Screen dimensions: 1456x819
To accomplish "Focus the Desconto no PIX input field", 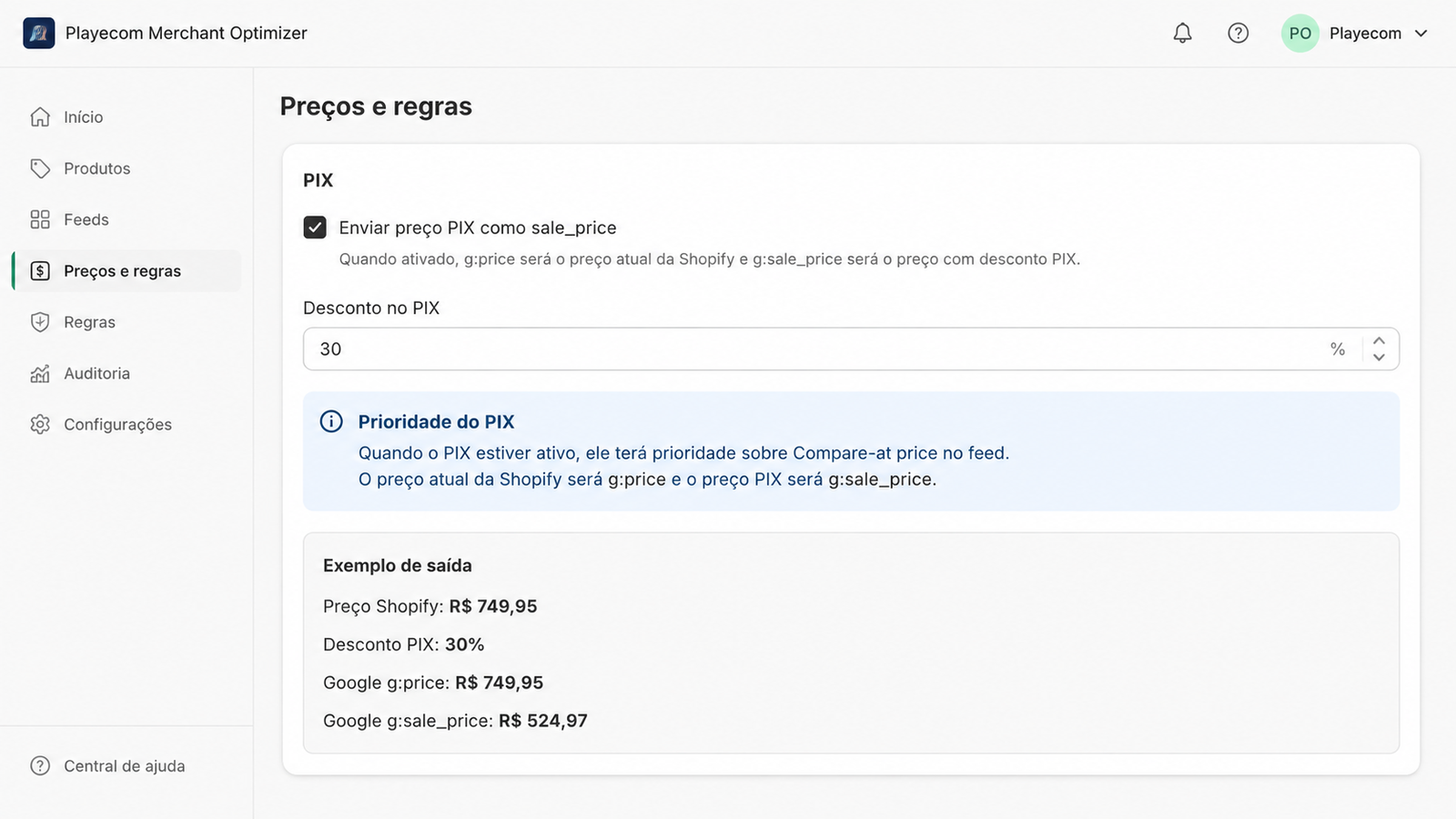I will coord(851,349).
